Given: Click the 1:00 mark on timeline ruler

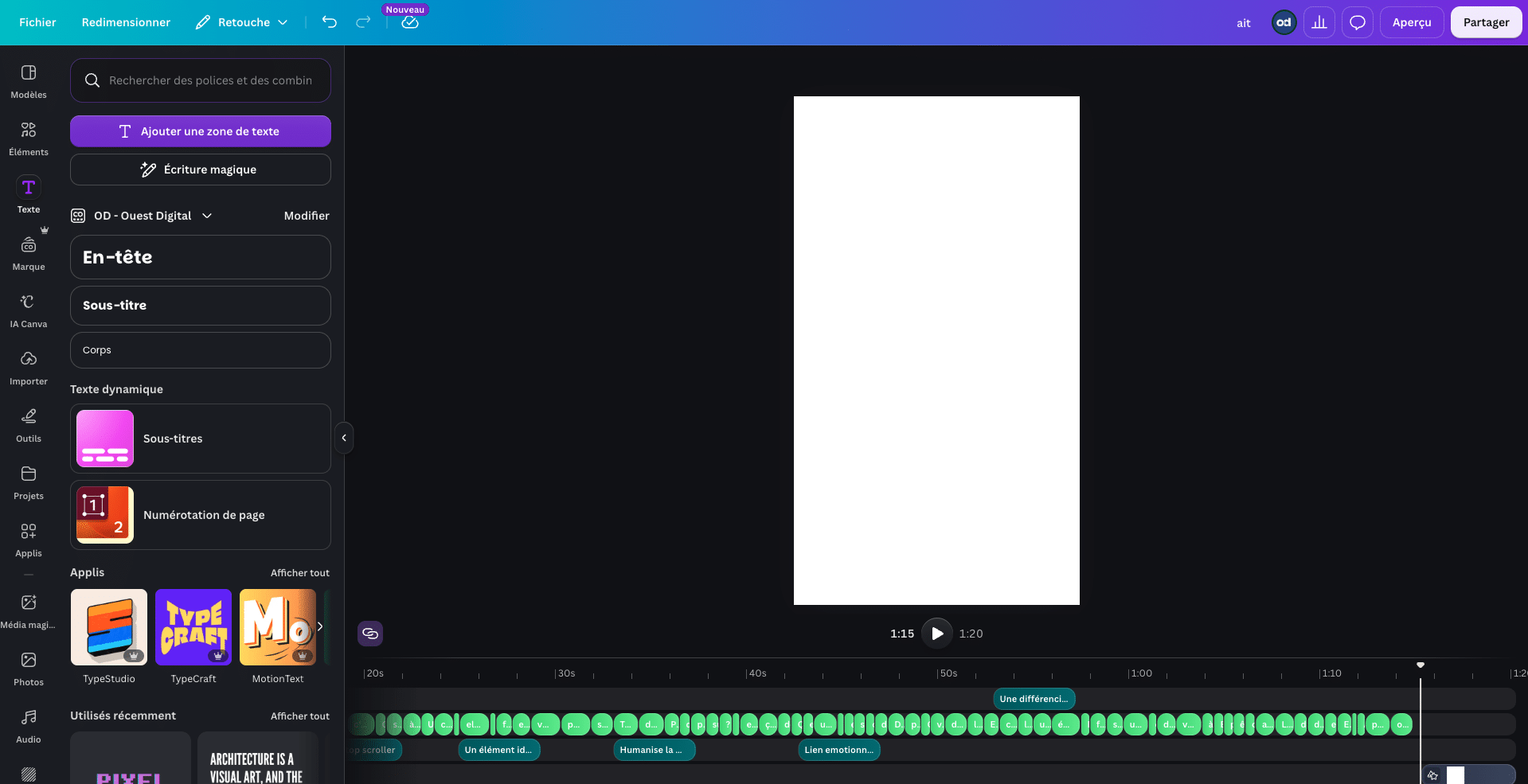Looking at the screenshot, I should pyautogui.click(x=1140, y=673).
